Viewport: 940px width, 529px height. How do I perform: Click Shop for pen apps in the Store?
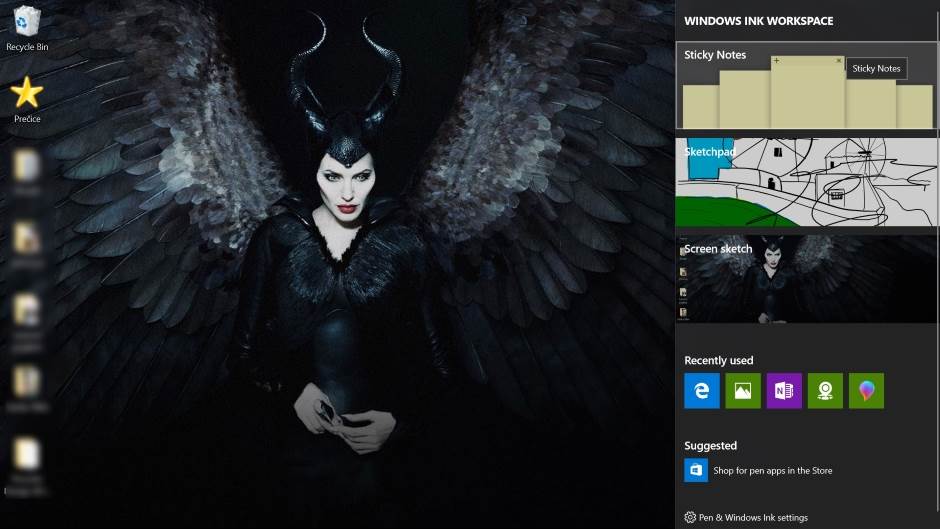[772, 470]
